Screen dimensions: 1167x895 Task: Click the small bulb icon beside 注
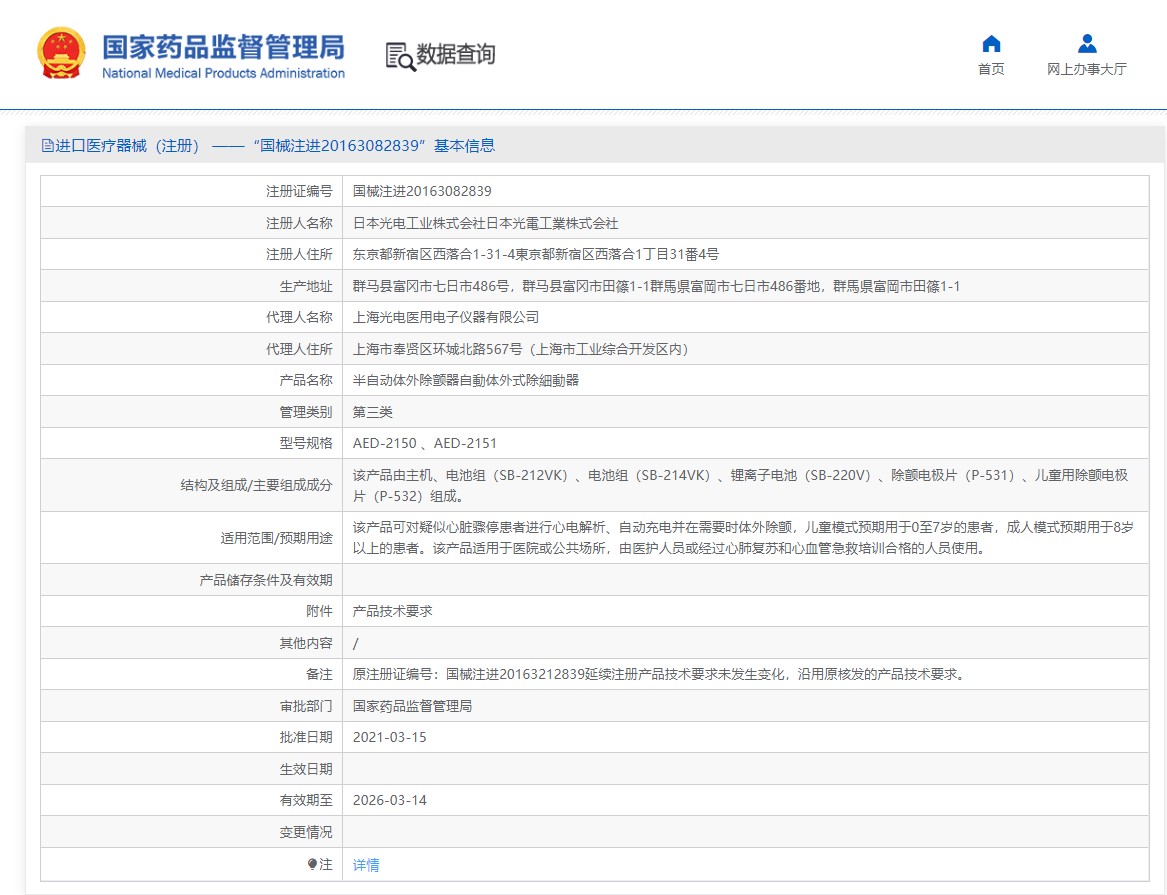tap(312, 864)
